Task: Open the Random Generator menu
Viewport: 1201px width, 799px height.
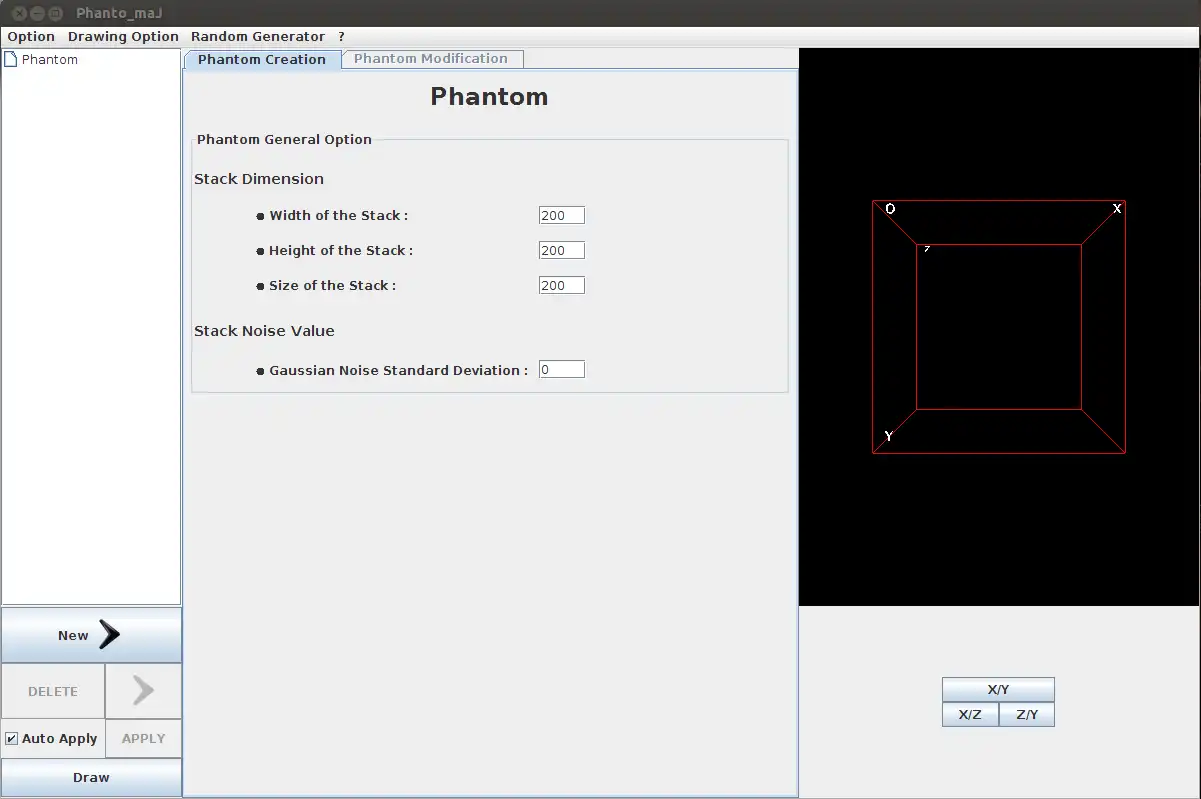Action: point(258,37)
